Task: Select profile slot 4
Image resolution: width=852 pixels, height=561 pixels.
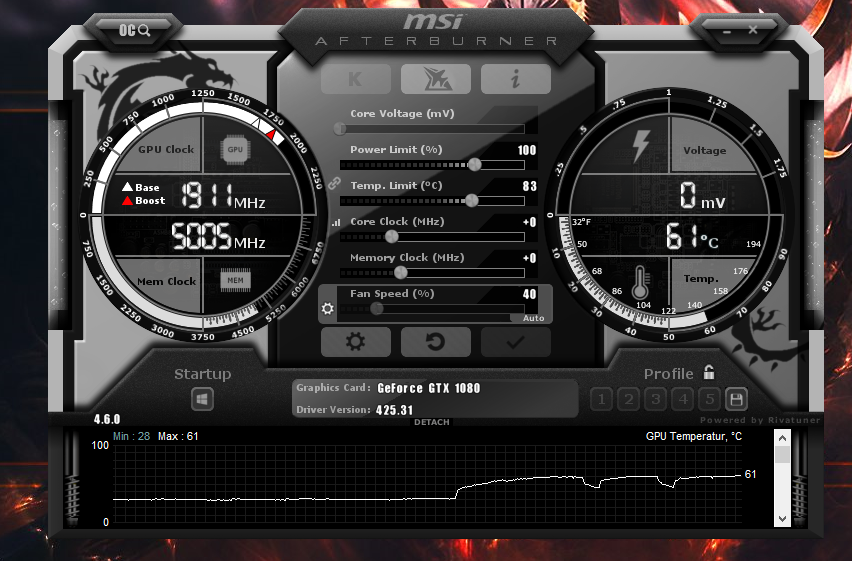Action: coord(682,400)
